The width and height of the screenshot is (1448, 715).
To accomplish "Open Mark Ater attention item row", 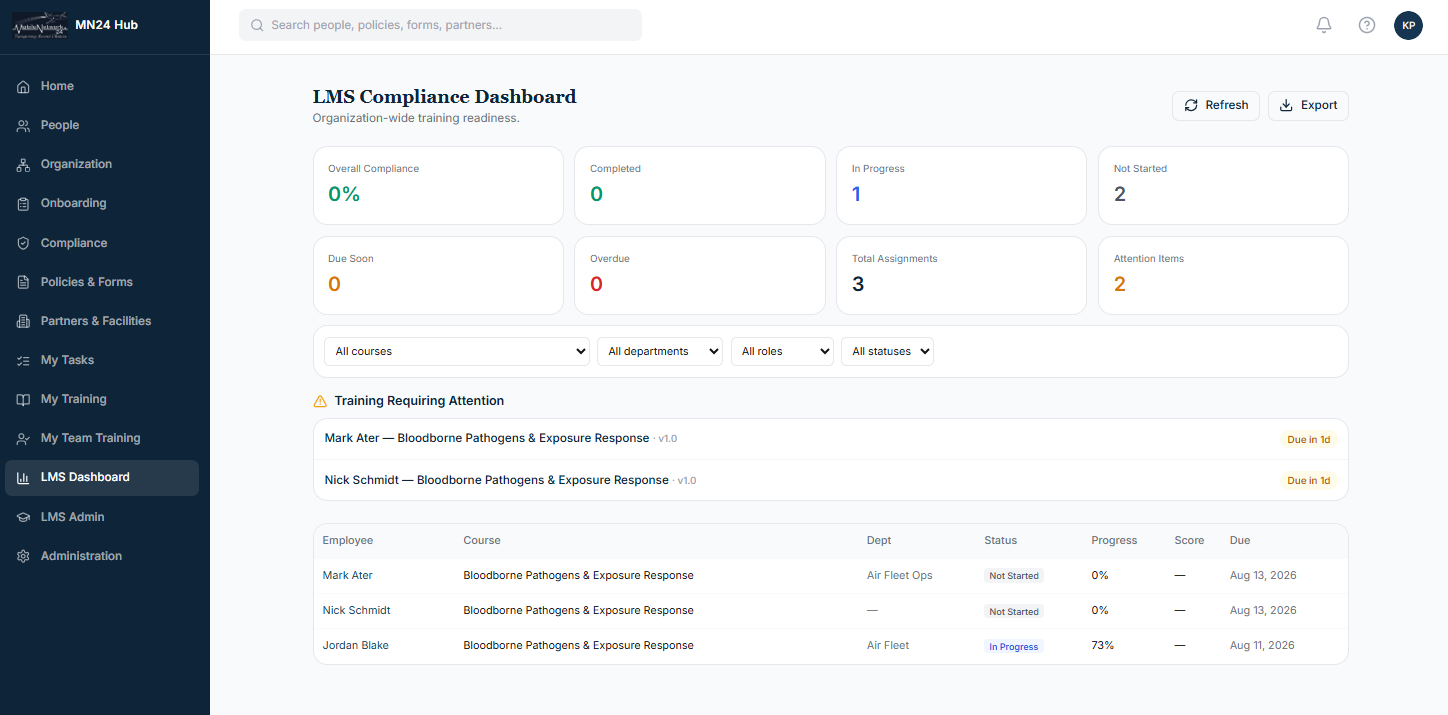I will [x=830, y=439].
